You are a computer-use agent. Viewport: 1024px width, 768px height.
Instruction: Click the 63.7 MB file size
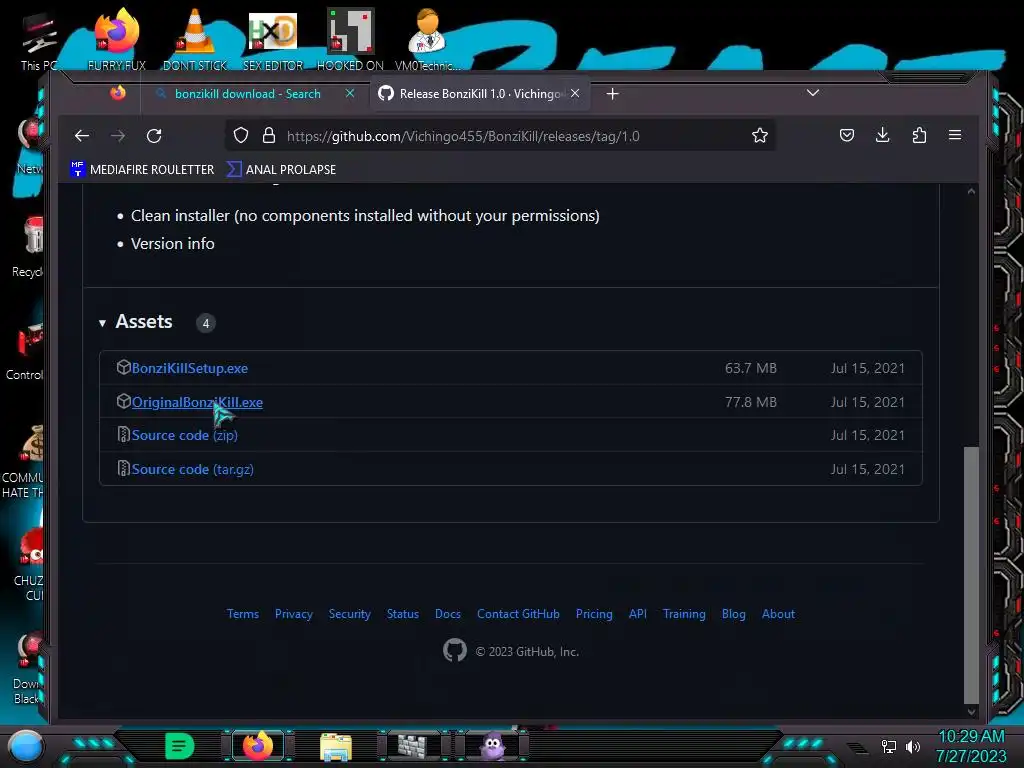click(750, 368)
